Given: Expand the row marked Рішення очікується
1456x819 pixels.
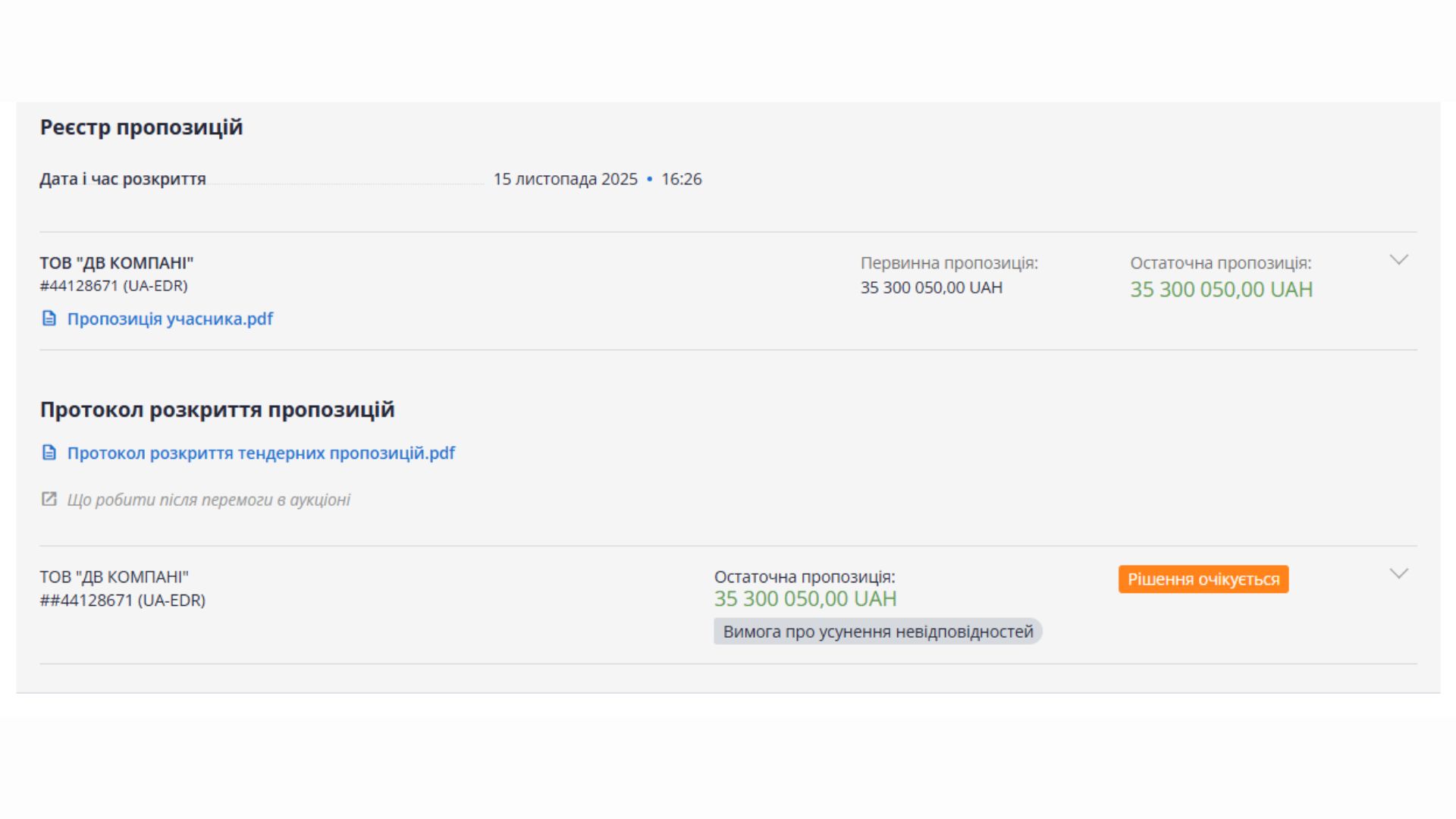Looking at the screenshot, I should tap(1398, 574).
